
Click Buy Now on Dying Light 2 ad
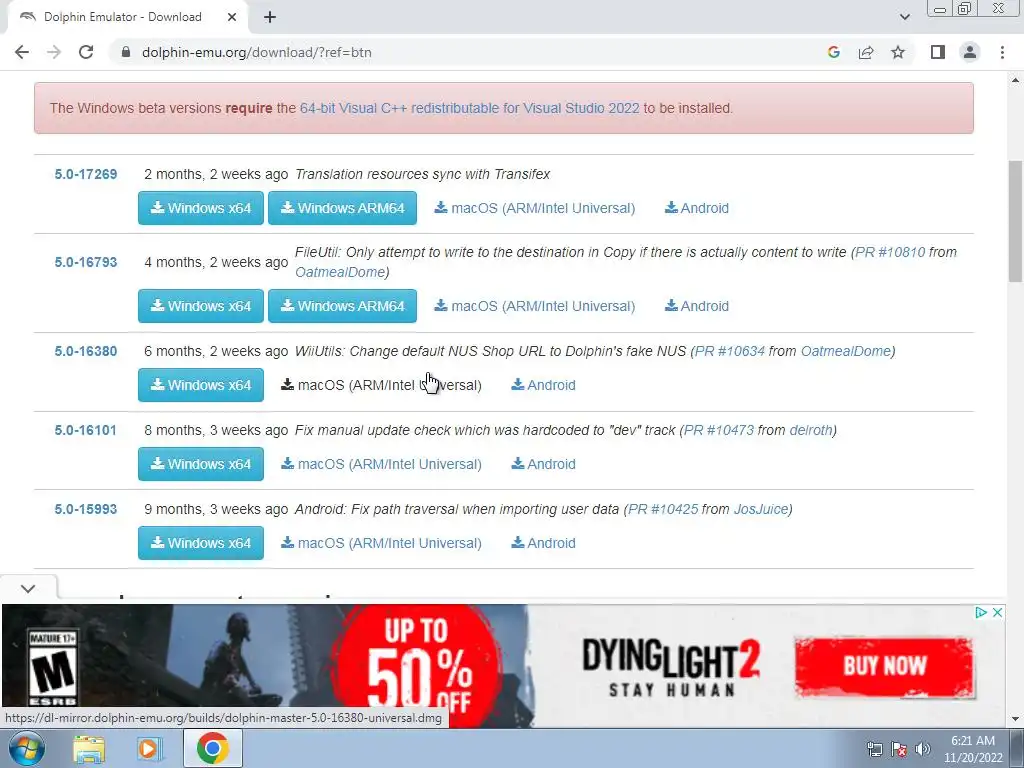884,666
